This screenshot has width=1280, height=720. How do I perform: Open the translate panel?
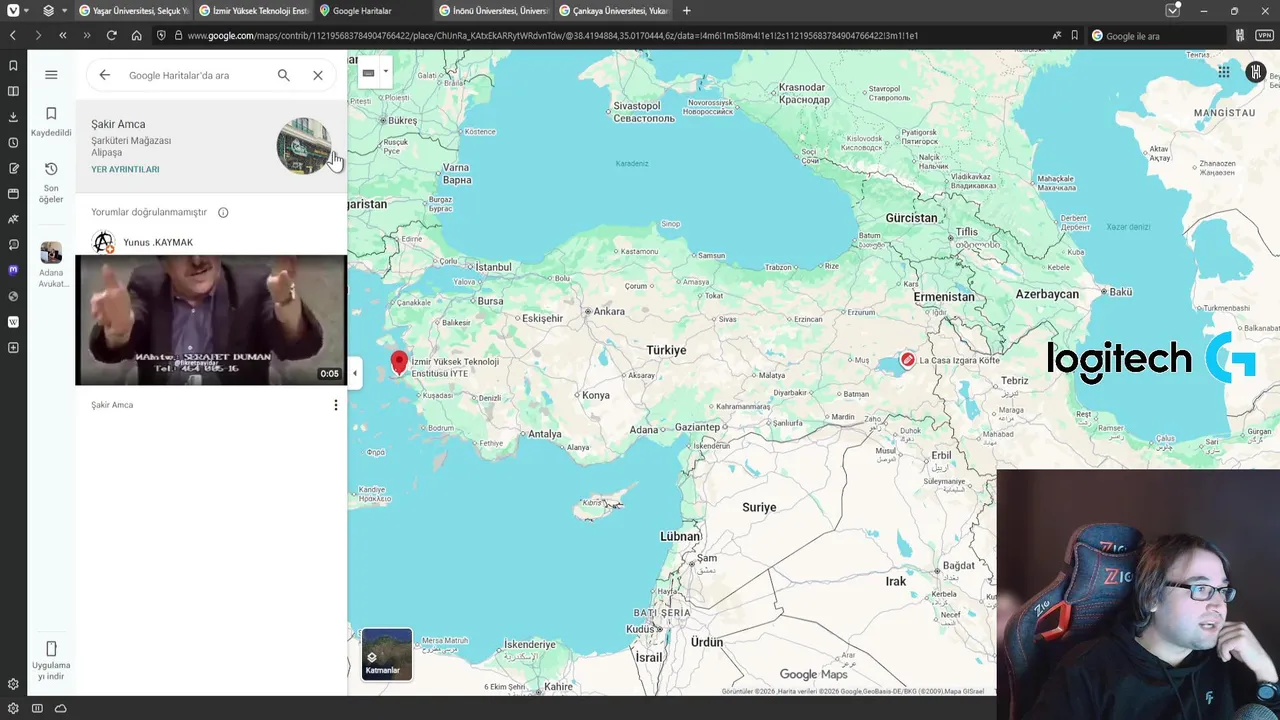[x=13, y=219]
